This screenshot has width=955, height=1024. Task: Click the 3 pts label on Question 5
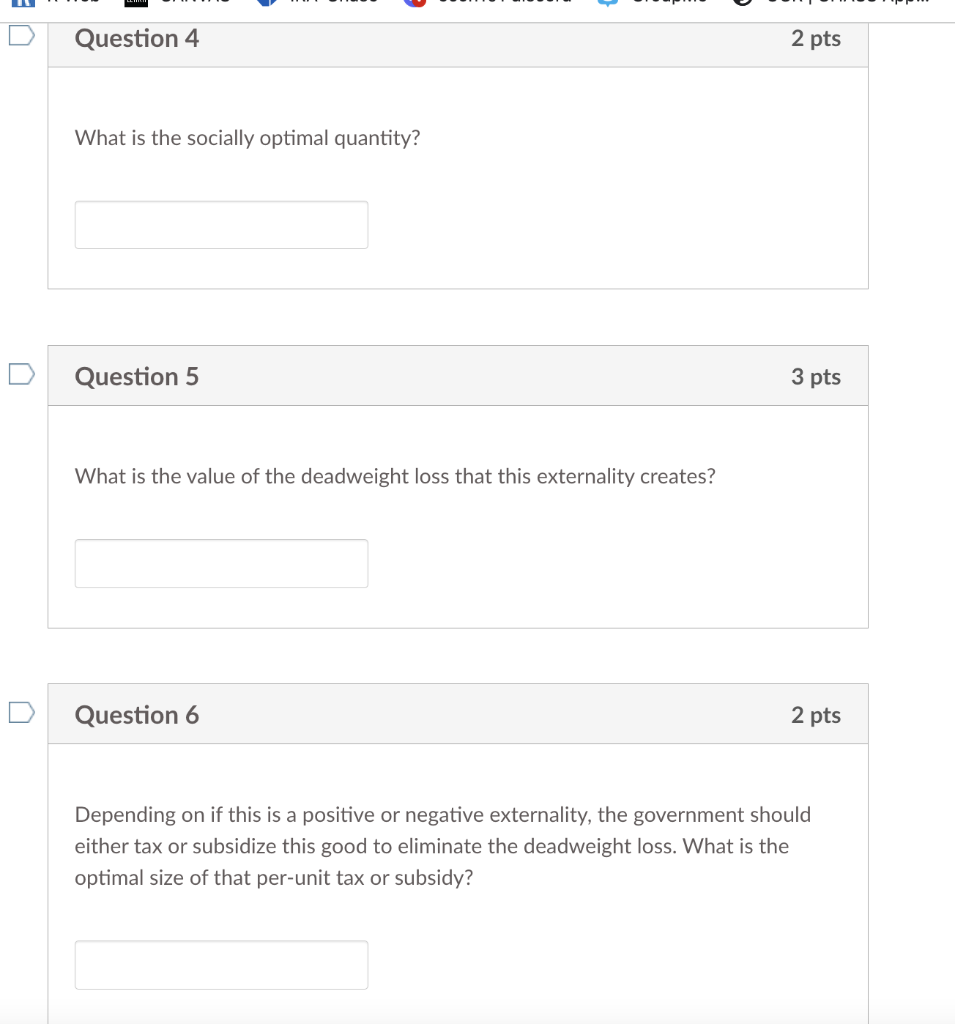(x=818, y=377)
